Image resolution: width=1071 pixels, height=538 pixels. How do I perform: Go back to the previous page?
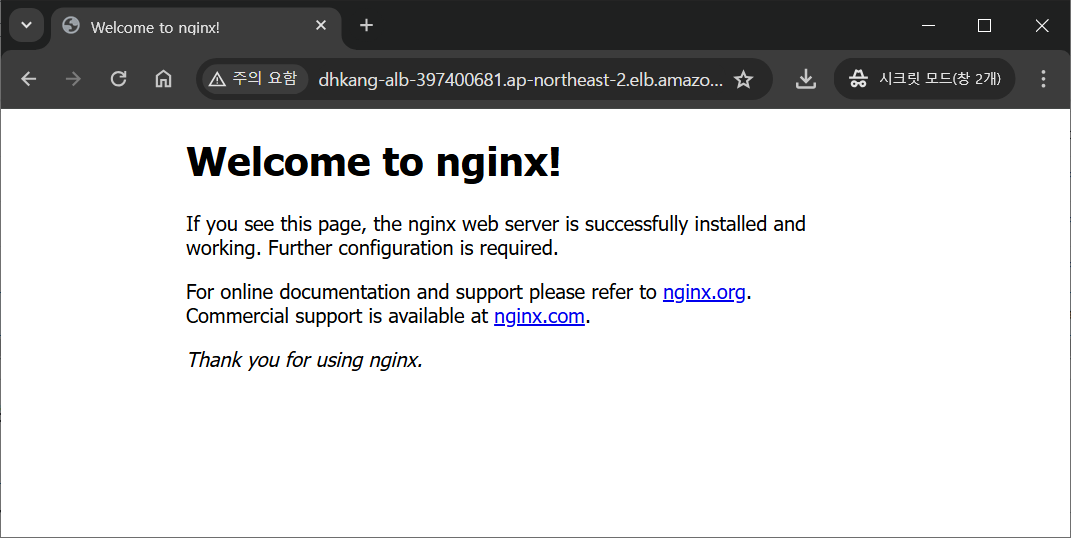tap(29, 79)
